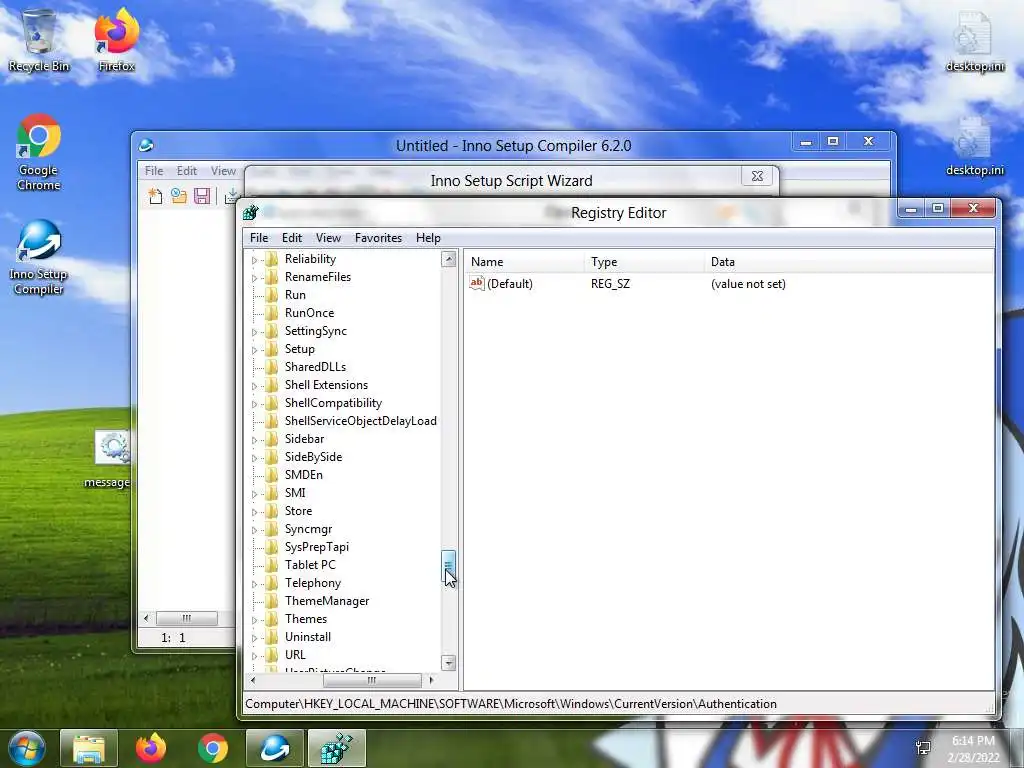Open the File menu in Registry Editor

point(259,238)
